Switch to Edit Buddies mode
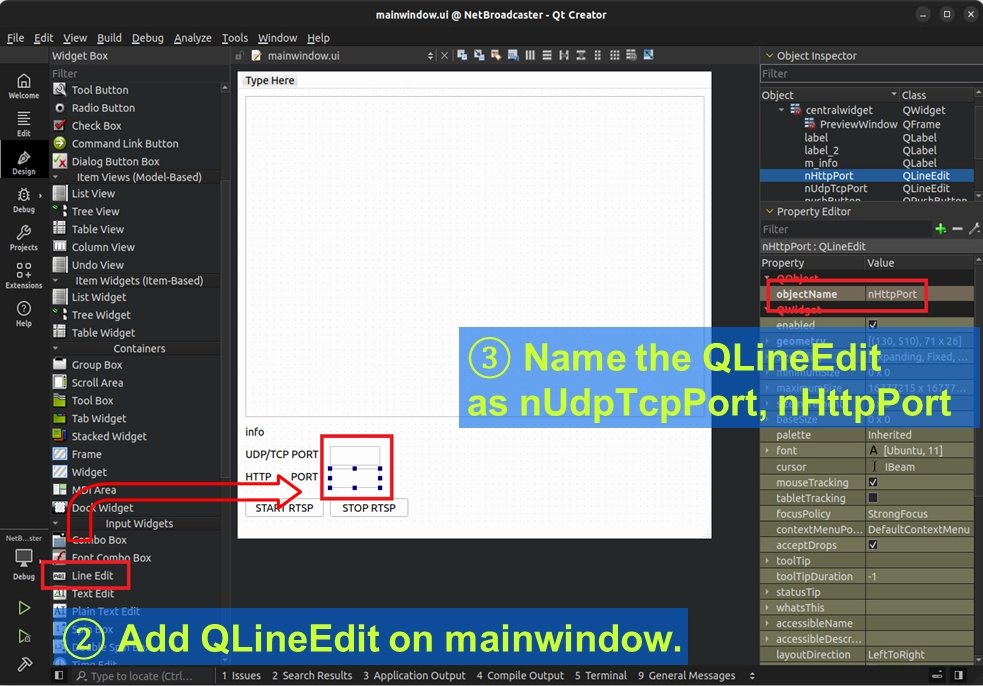 (x=496, y=55)
